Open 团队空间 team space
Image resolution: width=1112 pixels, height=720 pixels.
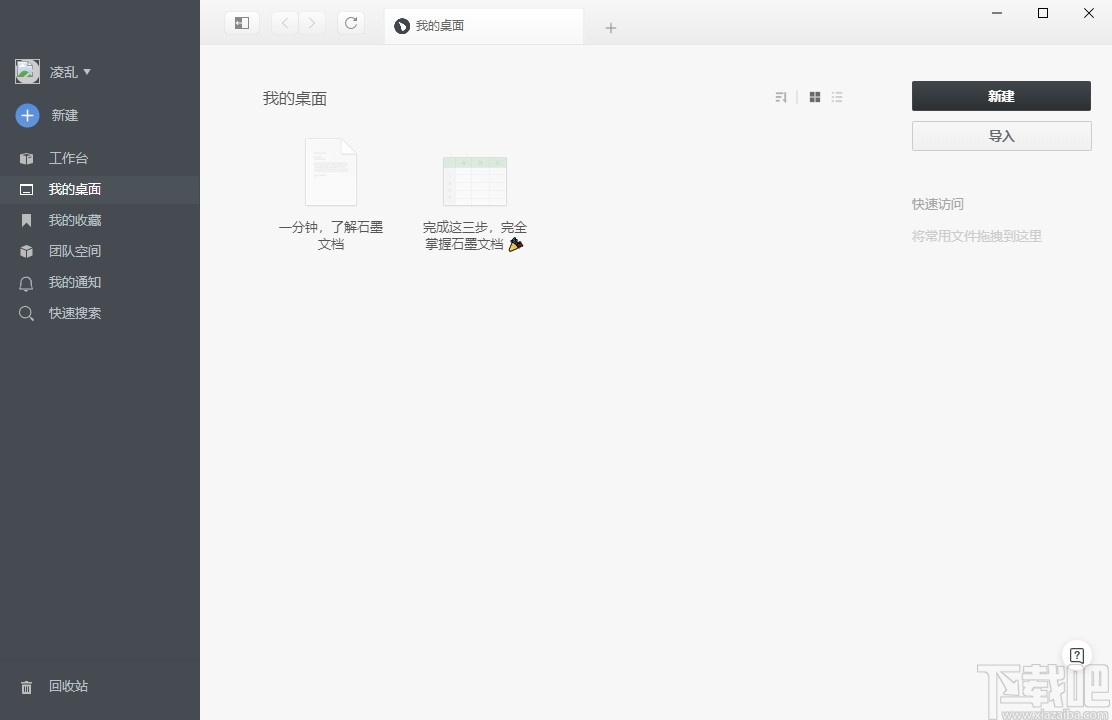[x=74, y=251]
